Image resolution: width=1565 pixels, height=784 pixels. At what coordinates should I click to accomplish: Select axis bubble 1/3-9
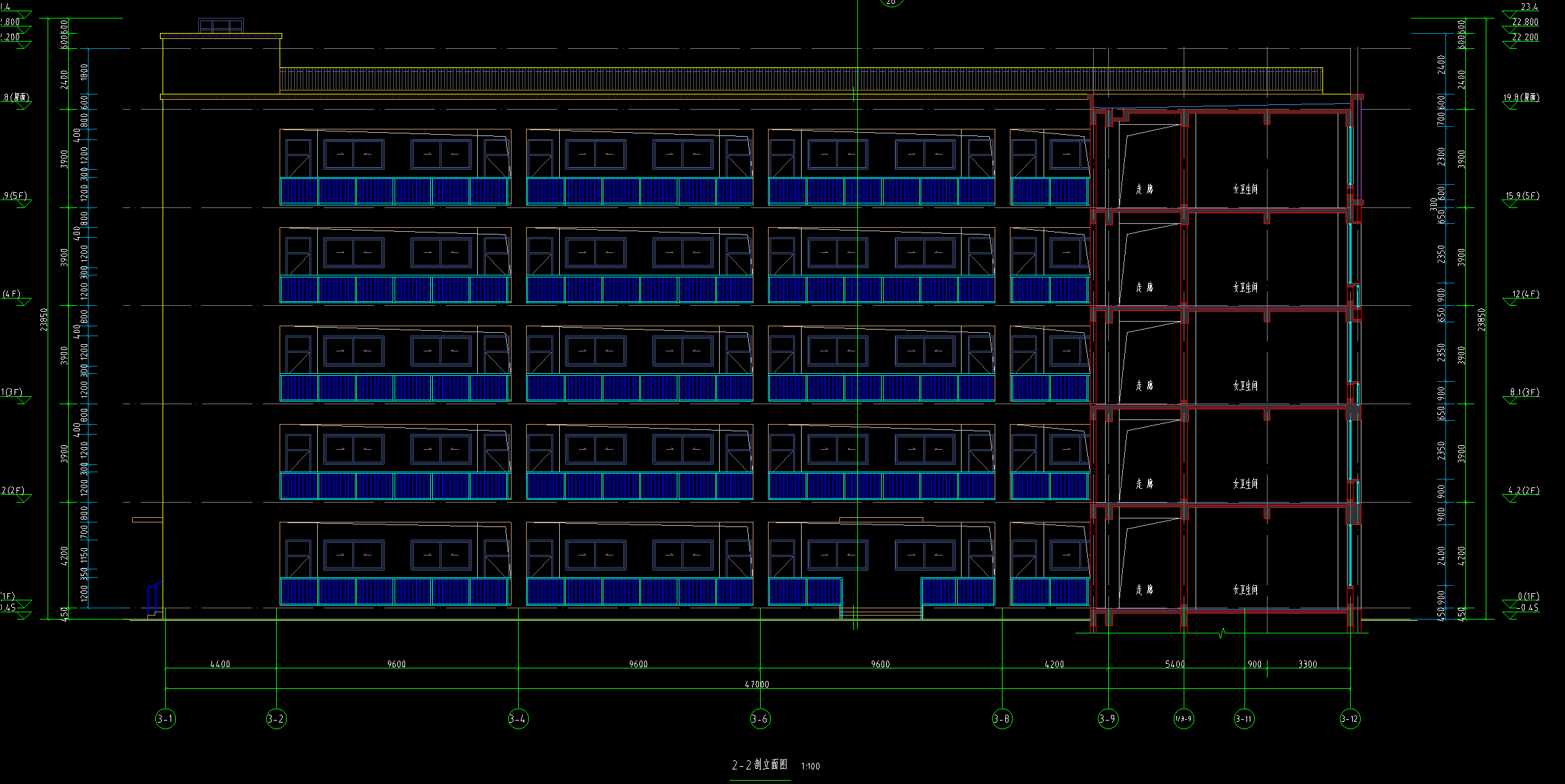[x=1184, y=719]
